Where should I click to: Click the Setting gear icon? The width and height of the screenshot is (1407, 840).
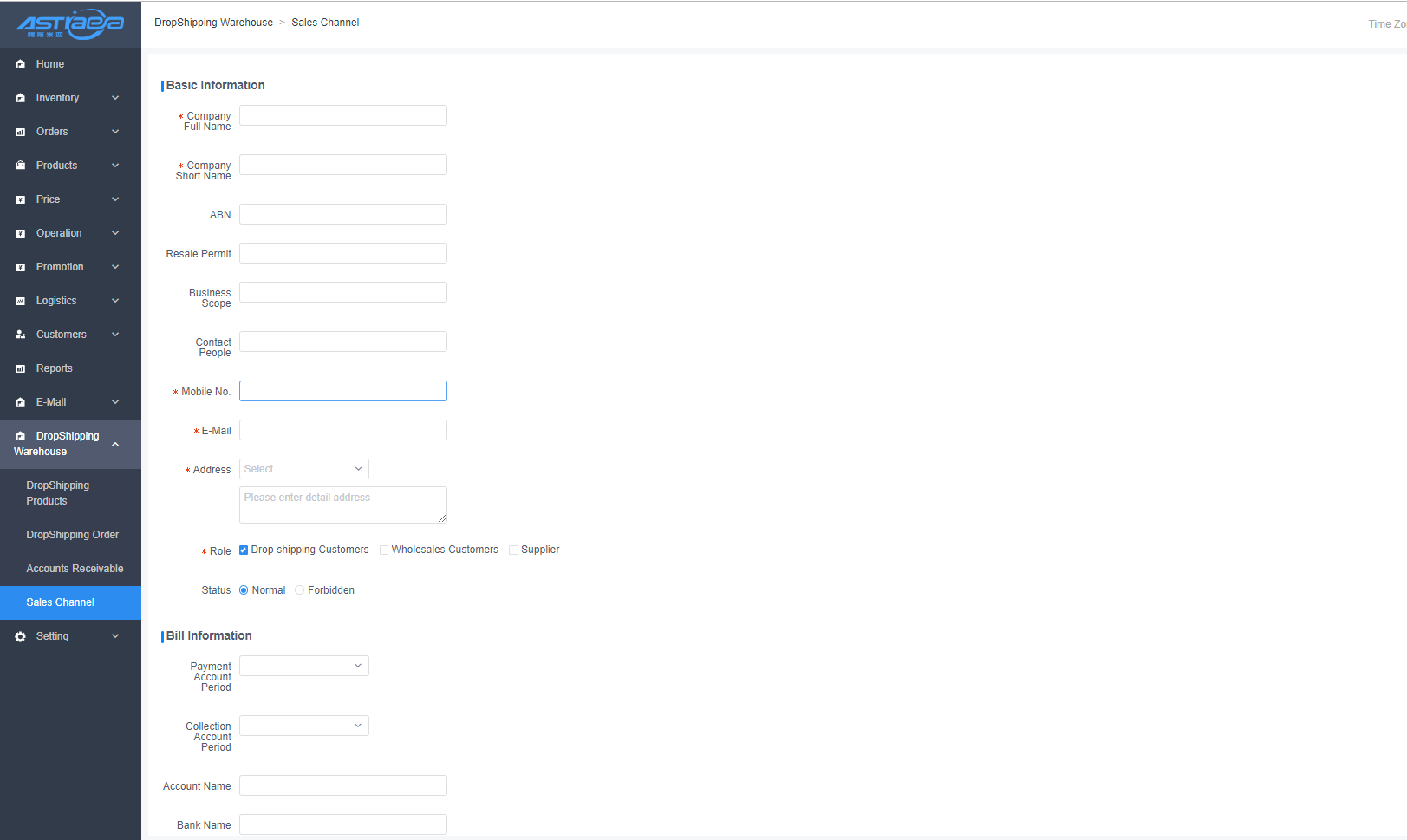click(x=21, y=636)
